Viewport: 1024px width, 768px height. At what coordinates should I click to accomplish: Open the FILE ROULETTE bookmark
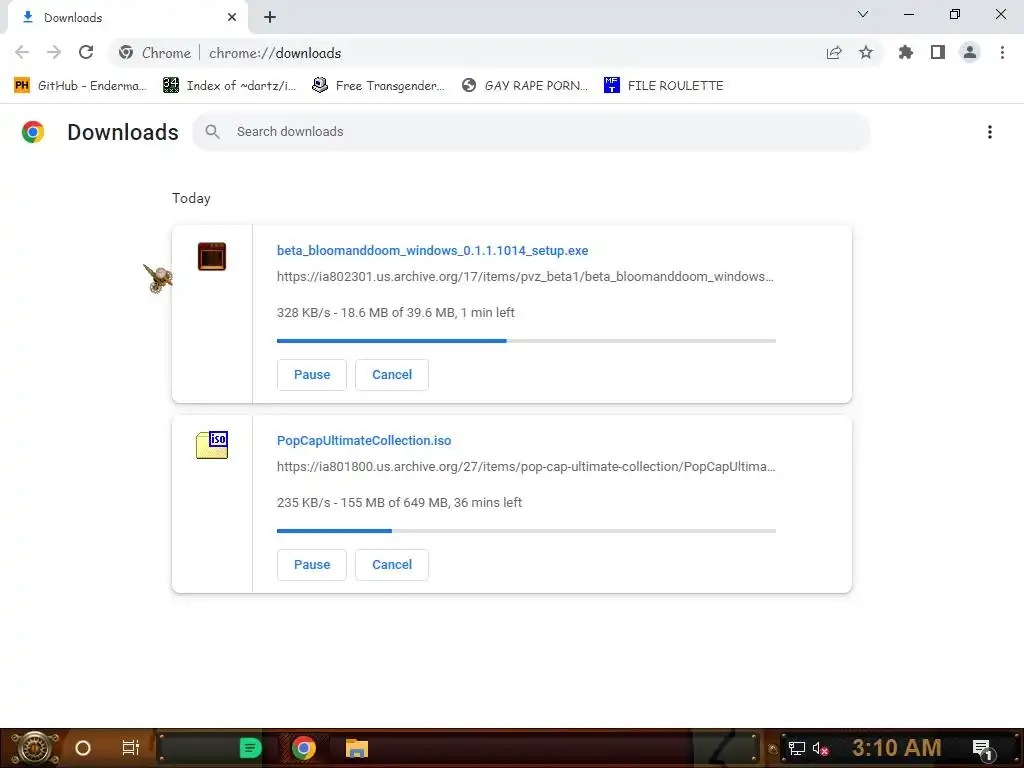pos(664,86)
